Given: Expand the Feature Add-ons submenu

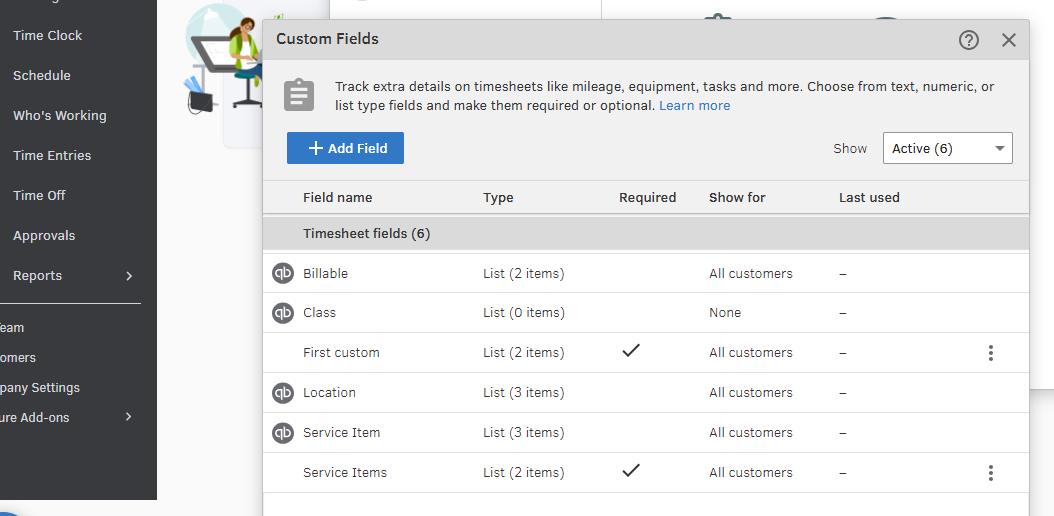Looking at the screenshot, I should point(129,417).
